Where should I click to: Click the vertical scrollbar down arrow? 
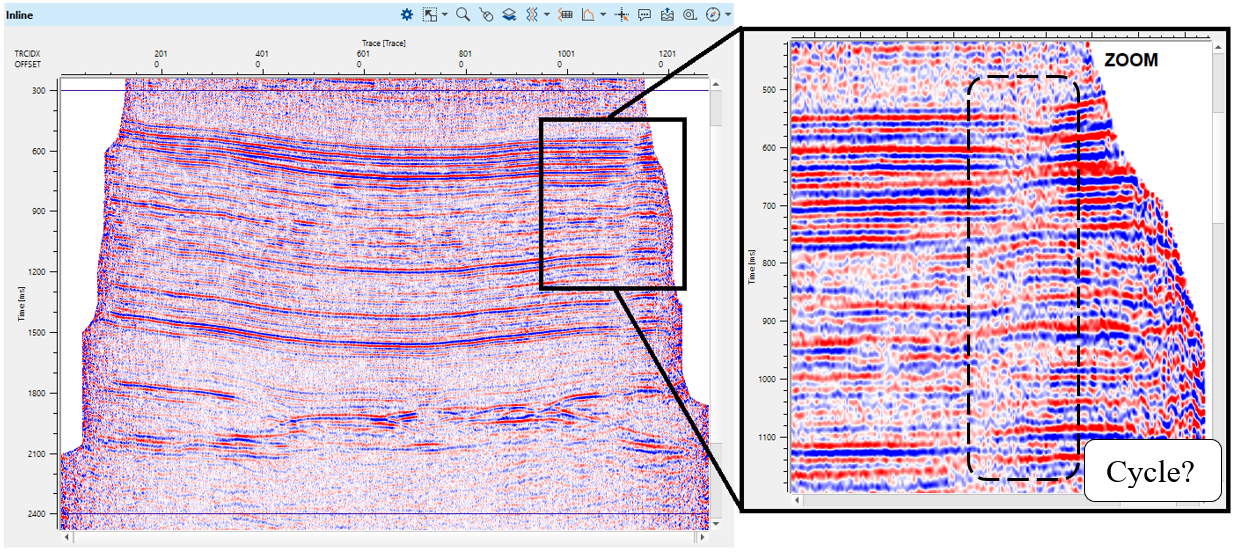pyautogui.click(x=716, y=522)
